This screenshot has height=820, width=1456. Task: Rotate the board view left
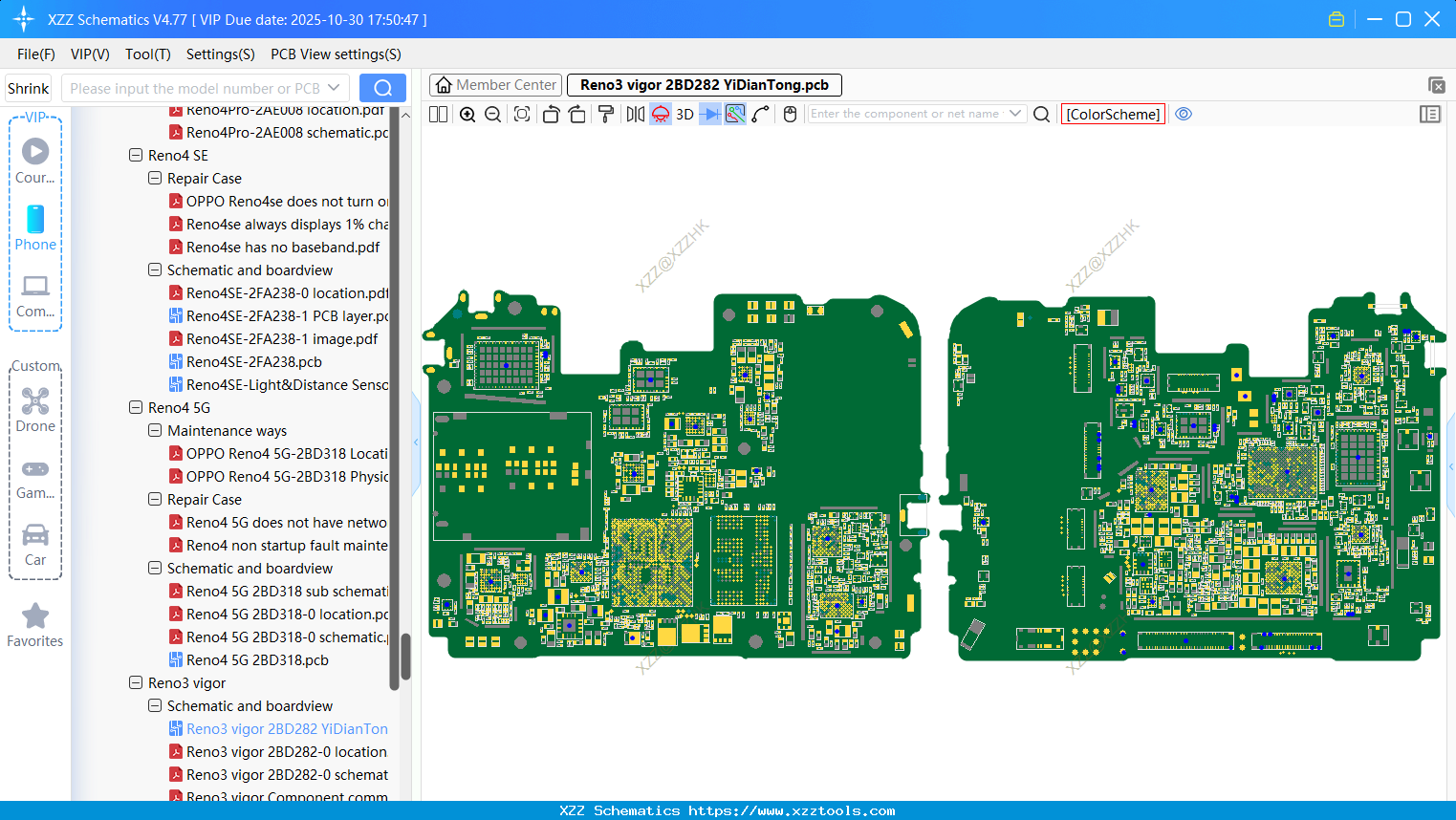pyautogui.click(x=551, y=115)
